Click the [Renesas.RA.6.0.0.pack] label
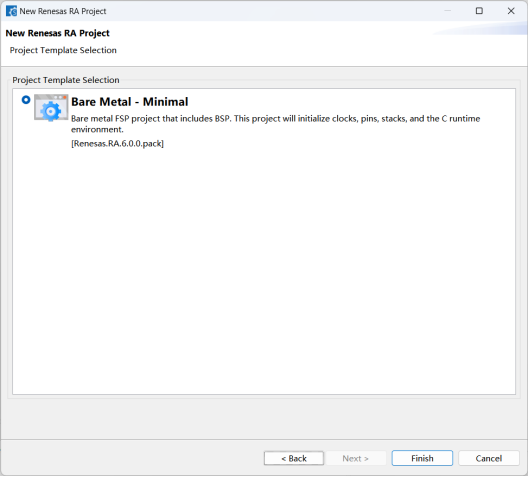Screen dimensions: 528x477 [117, 143]
